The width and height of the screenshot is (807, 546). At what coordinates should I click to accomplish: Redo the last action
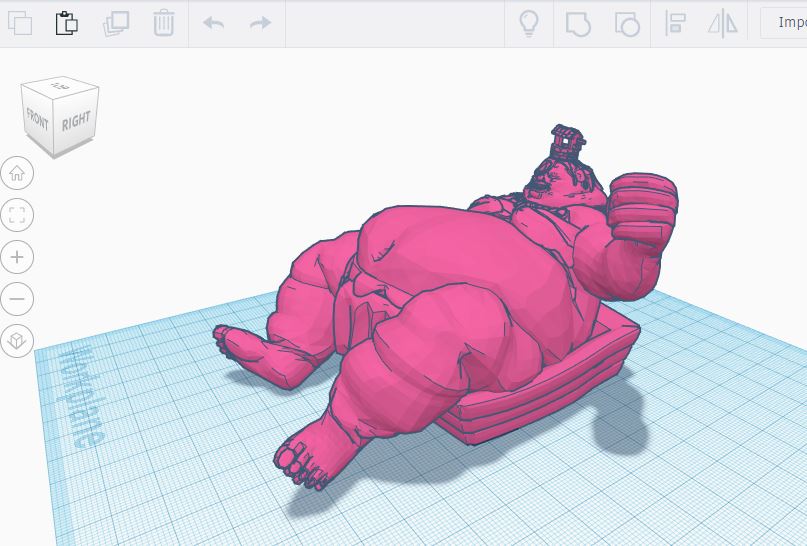260,23
